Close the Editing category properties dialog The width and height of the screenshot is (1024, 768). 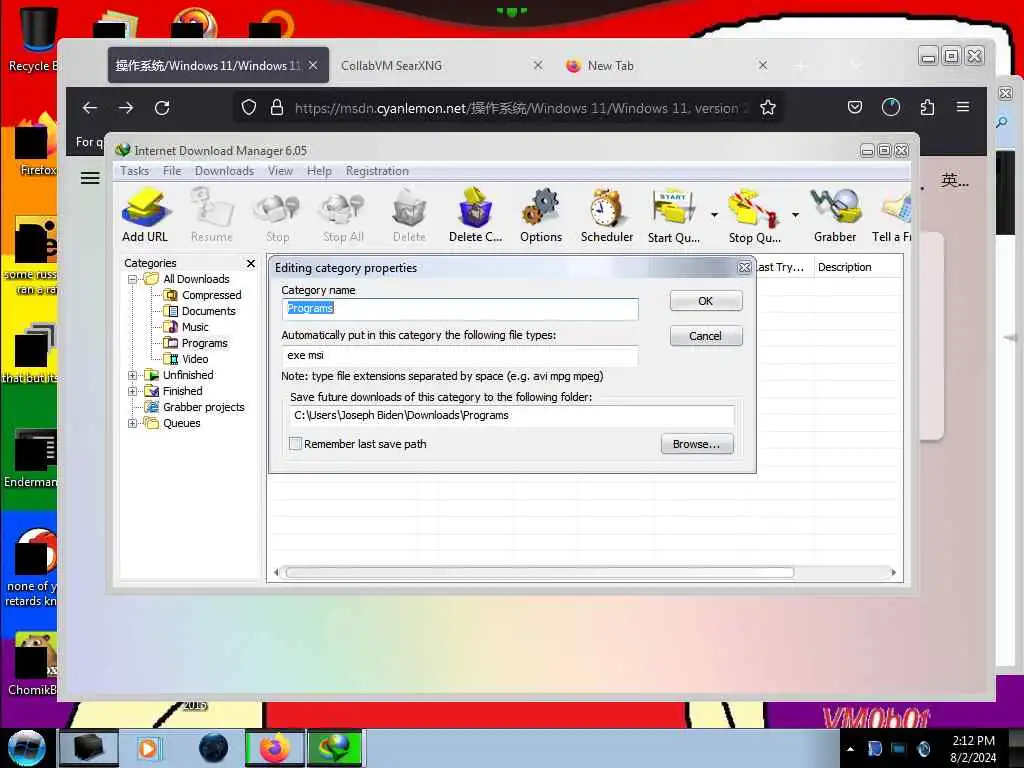744,268
